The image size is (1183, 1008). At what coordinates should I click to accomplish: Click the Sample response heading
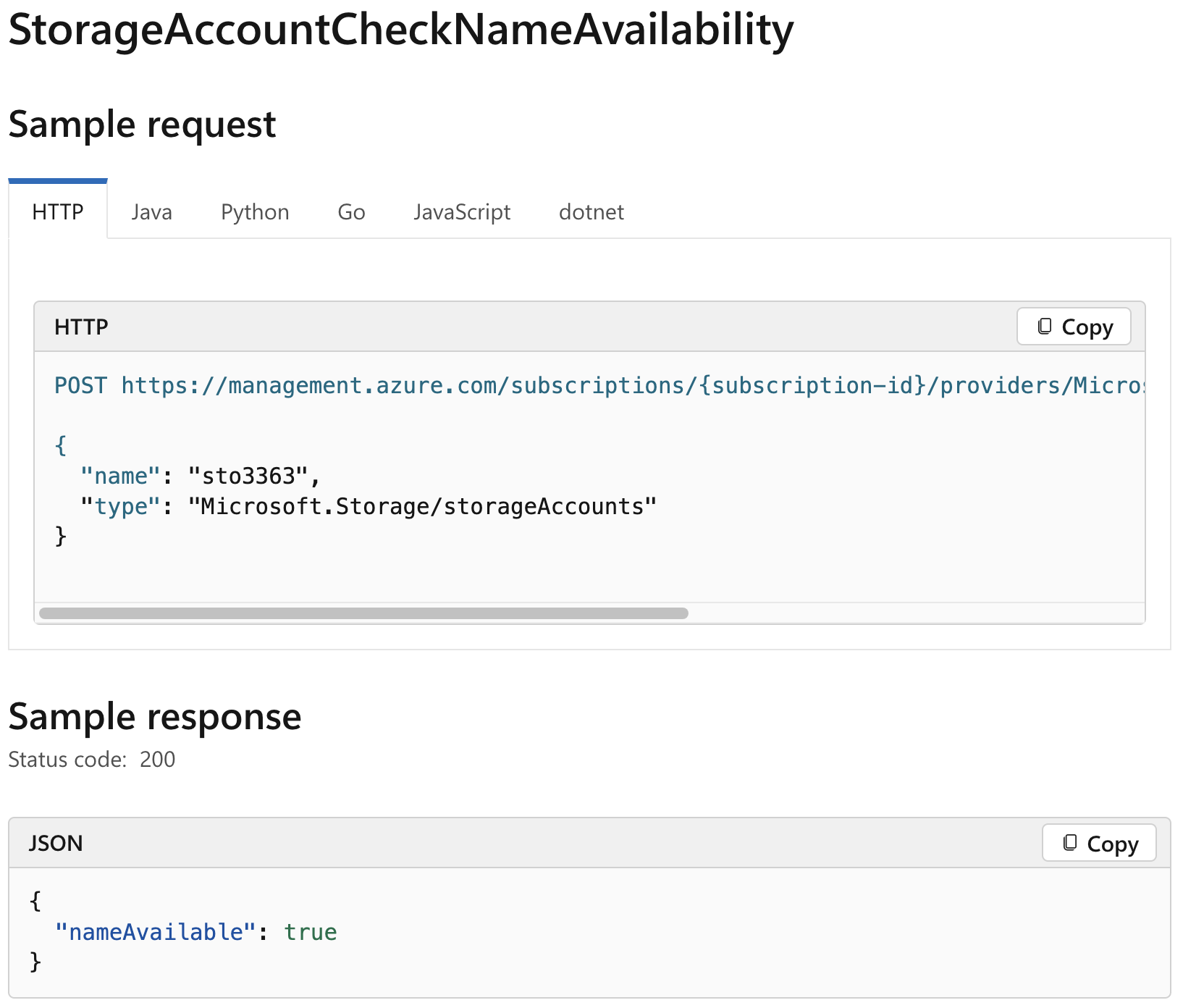click(x=155, y=717)
